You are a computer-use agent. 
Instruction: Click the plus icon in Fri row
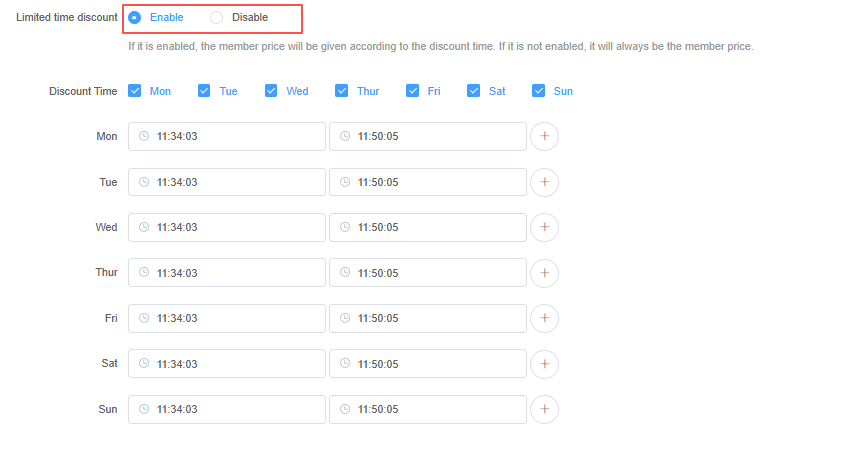(544, 318)
